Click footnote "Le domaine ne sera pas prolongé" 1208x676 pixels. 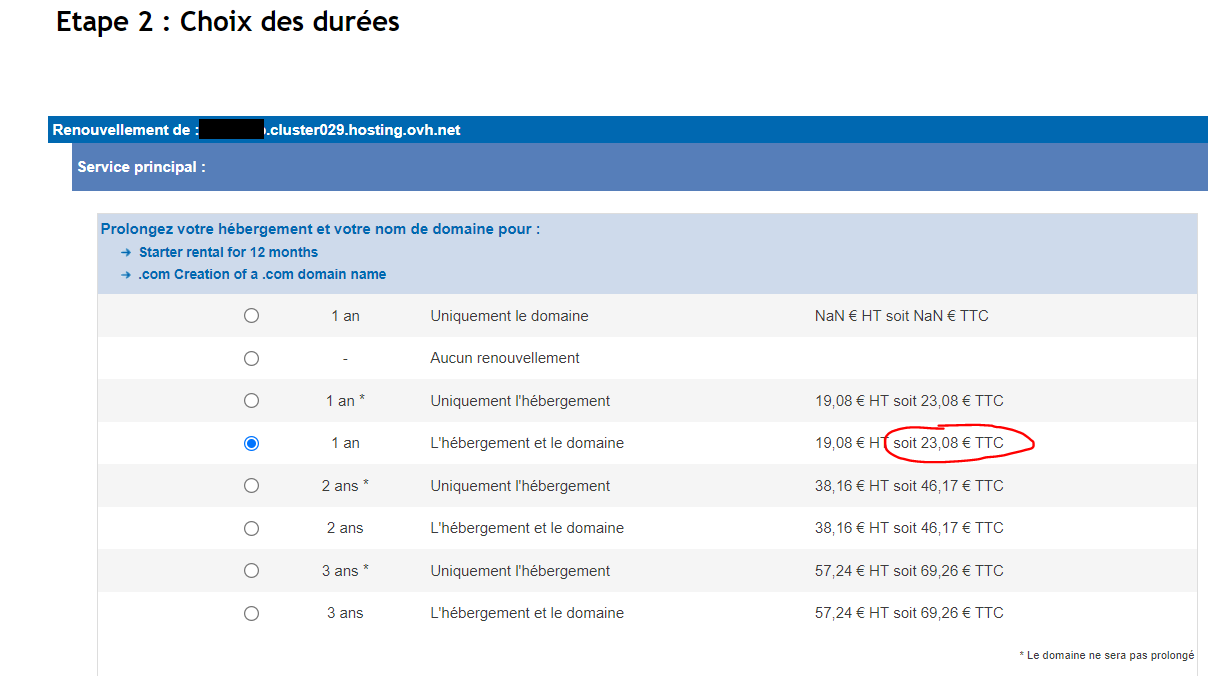click(1110, 656)
